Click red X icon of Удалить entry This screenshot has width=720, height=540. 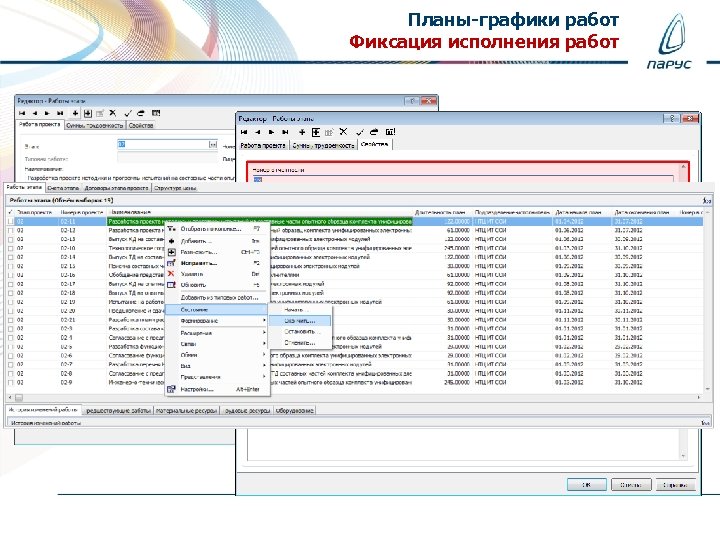point(171,274)
